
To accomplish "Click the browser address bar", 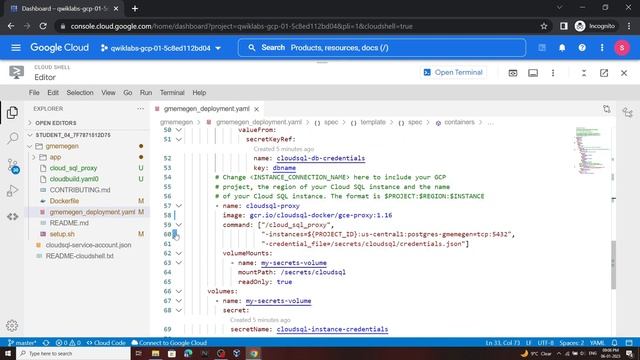I will pos(302,26).
